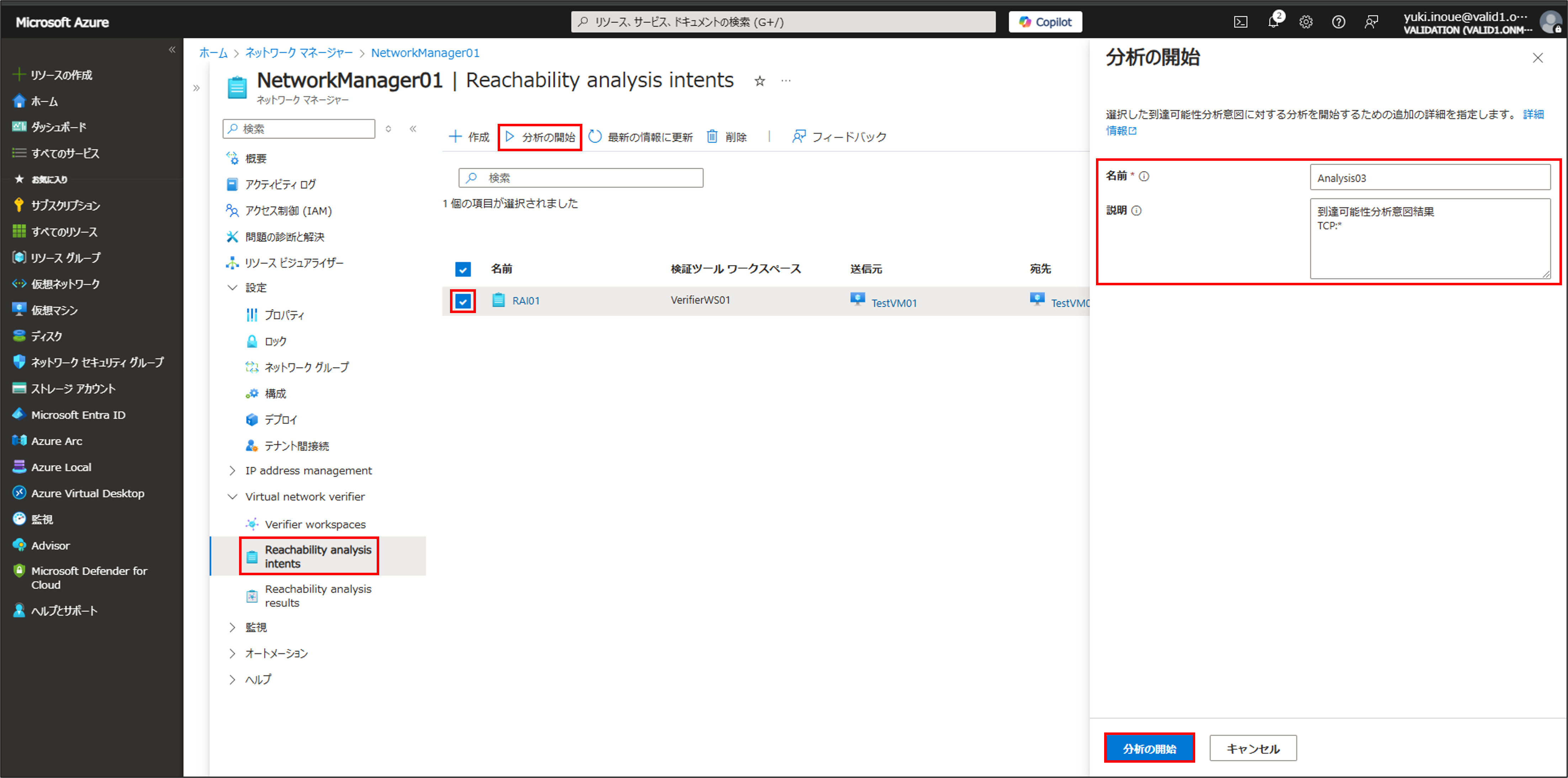Collapse the resource menu
This screenshot has width=1568, height=778.
click(x=413, y=128)
